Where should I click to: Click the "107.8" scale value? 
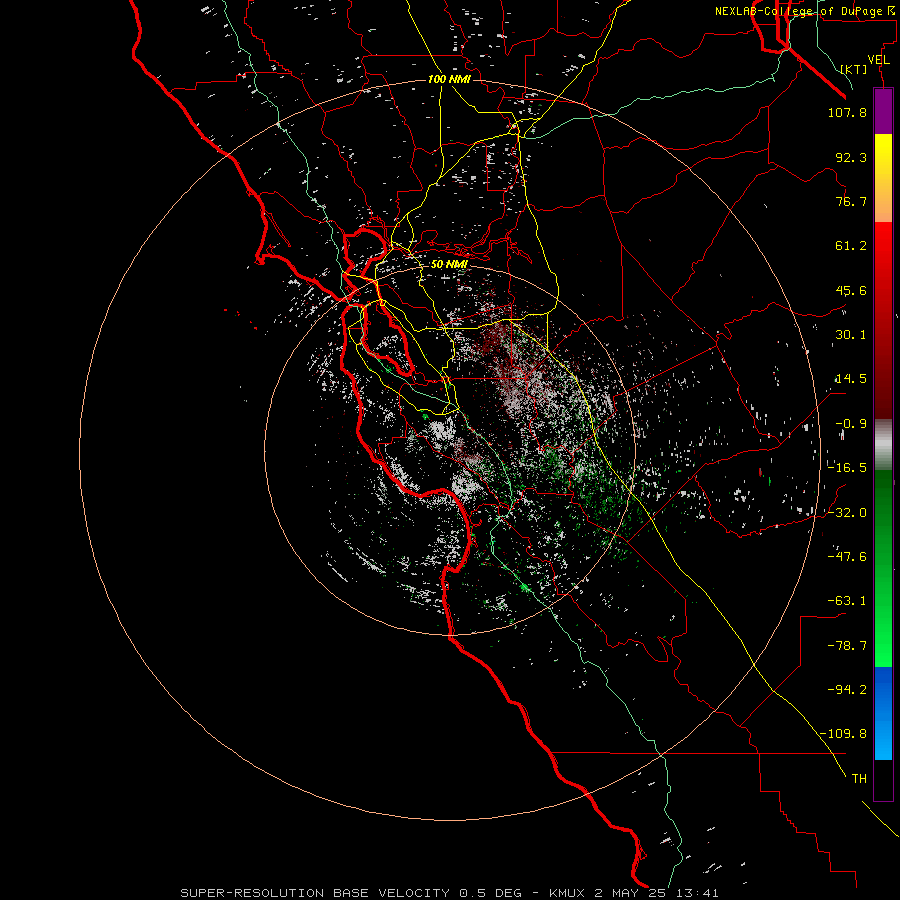tap(847, 112)
